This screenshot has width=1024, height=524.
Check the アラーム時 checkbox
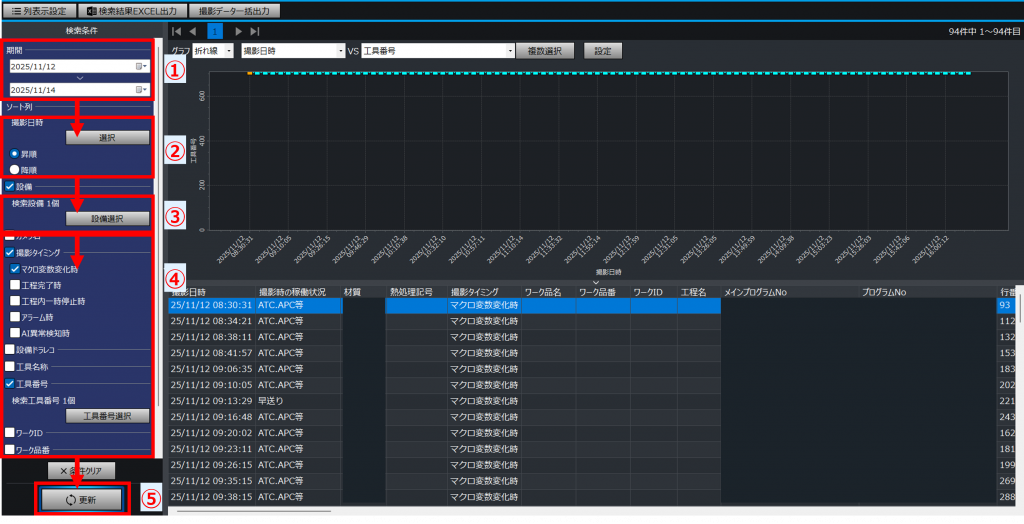15,317
